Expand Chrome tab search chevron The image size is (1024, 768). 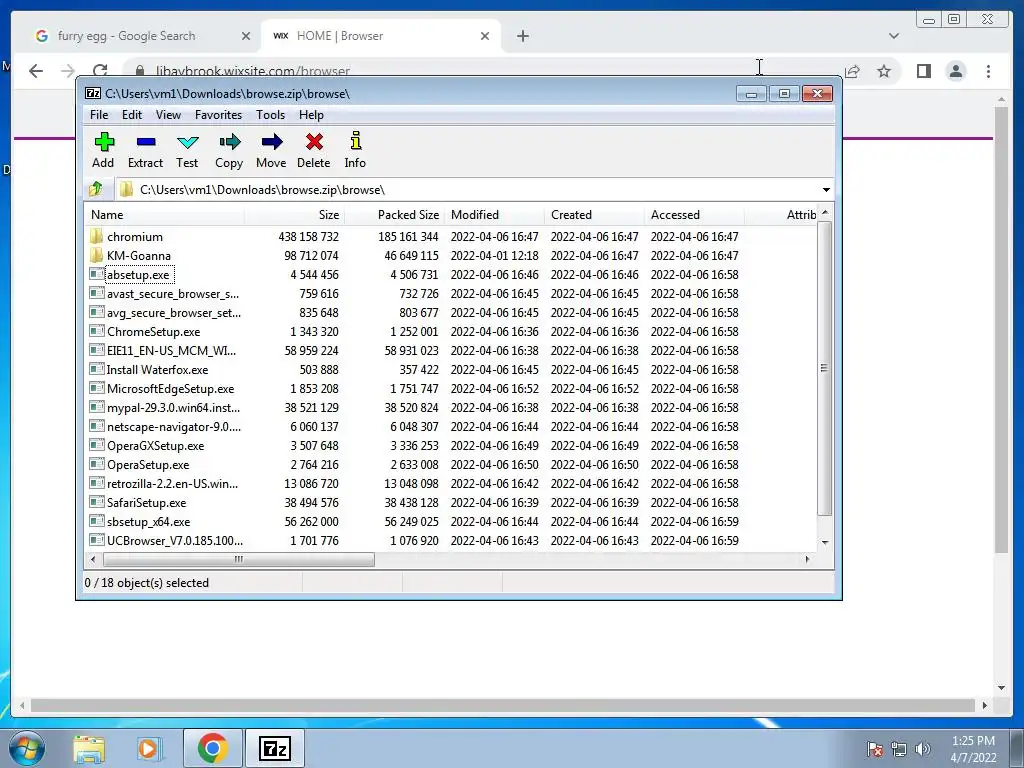[x=893, y=36]
